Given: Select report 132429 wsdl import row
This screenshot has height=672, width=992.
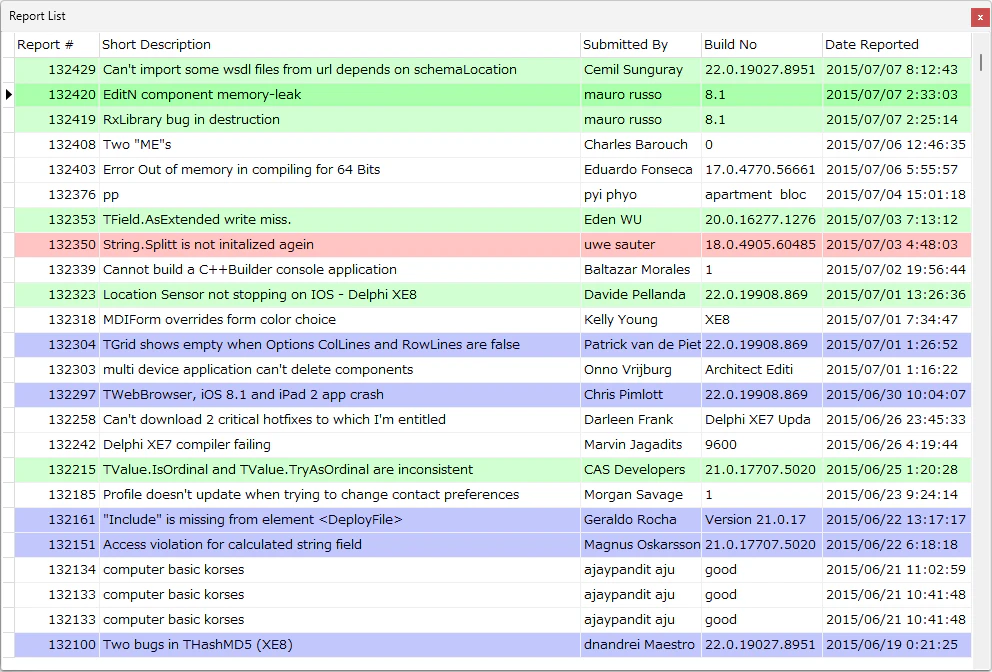Looking at the screenshot, I should pyautogui.click(x=493, y=70).
